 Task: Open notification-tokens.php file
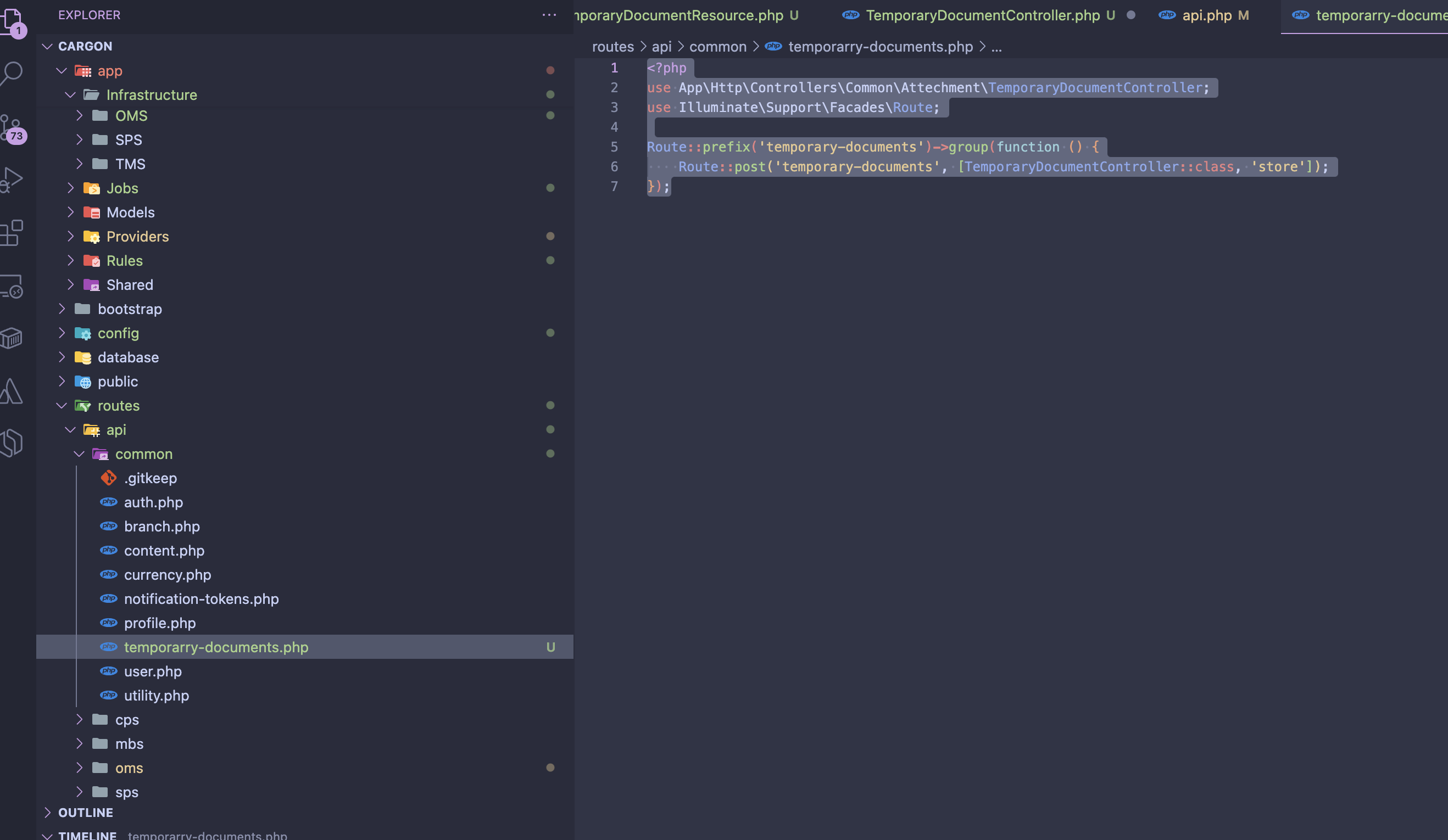(201, 599)
